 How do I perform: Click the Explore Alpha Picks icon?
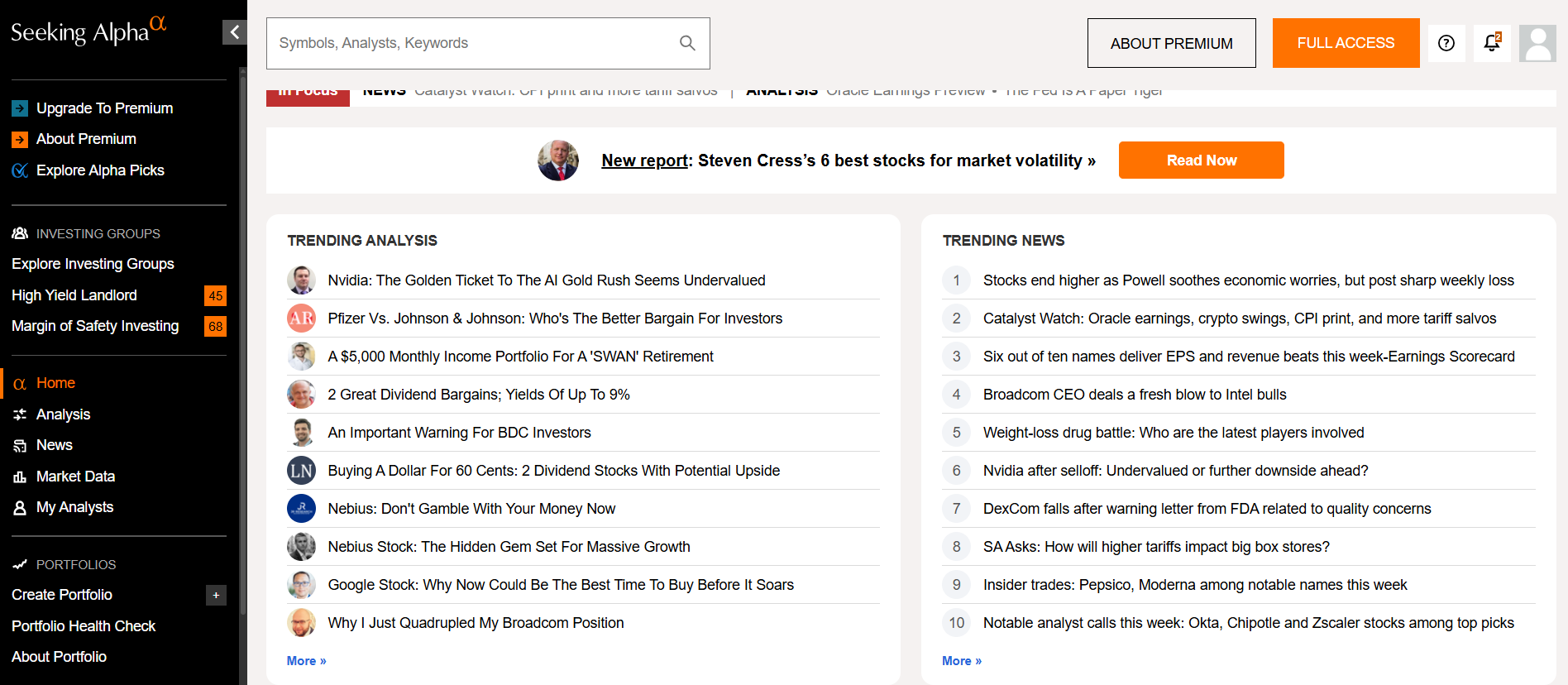click(x=20, y=170)
